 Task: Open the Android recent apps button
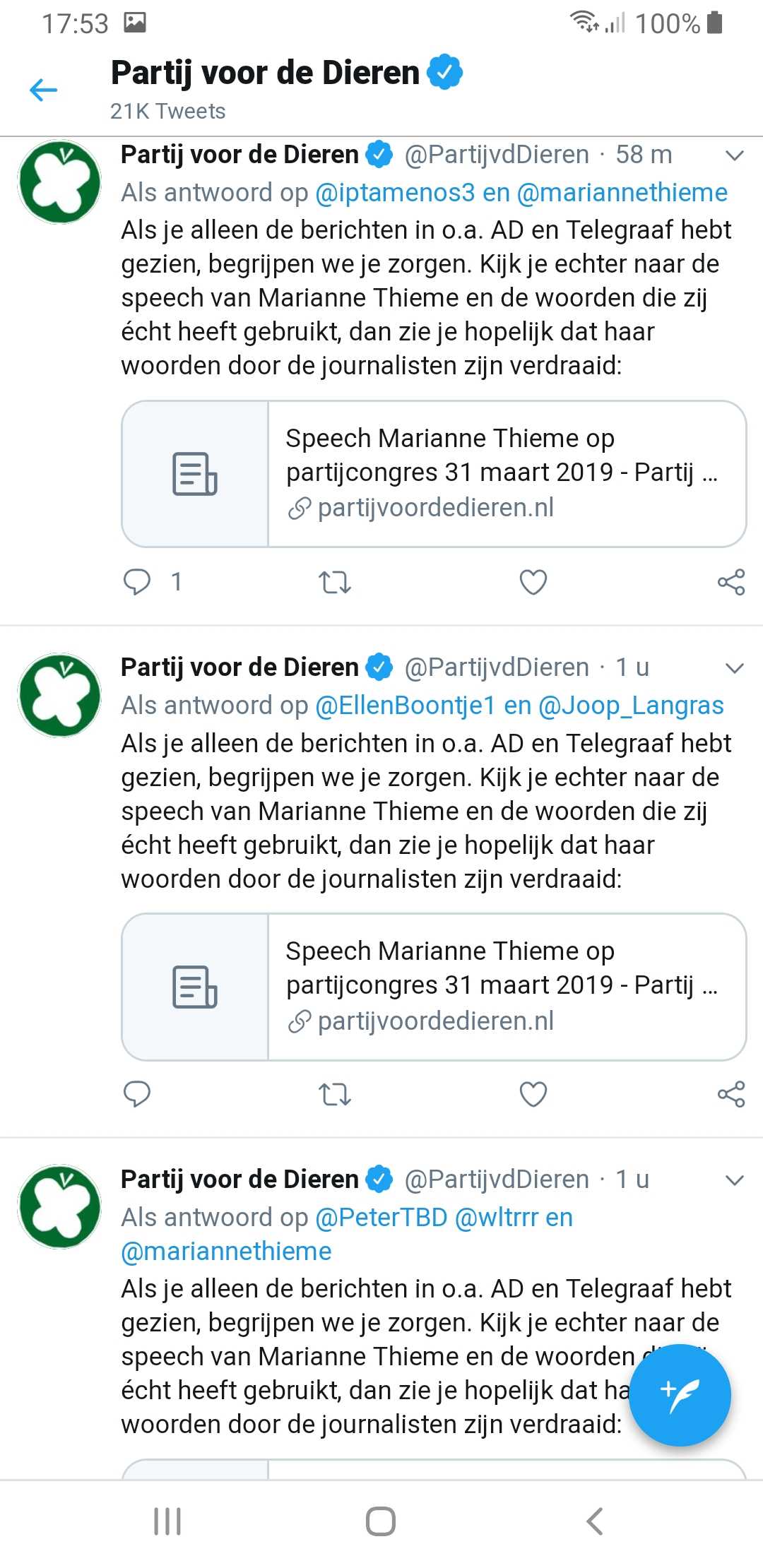[167, 1521]
